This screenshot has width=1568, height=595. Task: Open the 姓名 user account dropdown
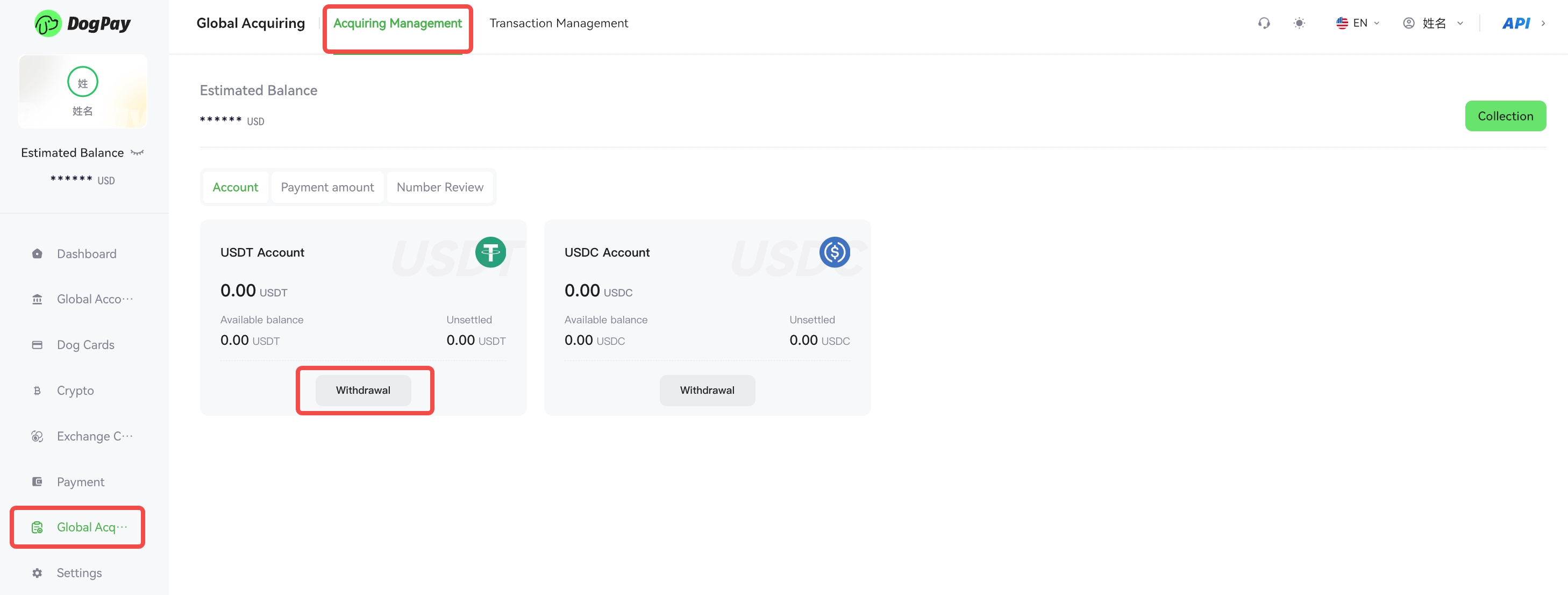pos(1434,23)
